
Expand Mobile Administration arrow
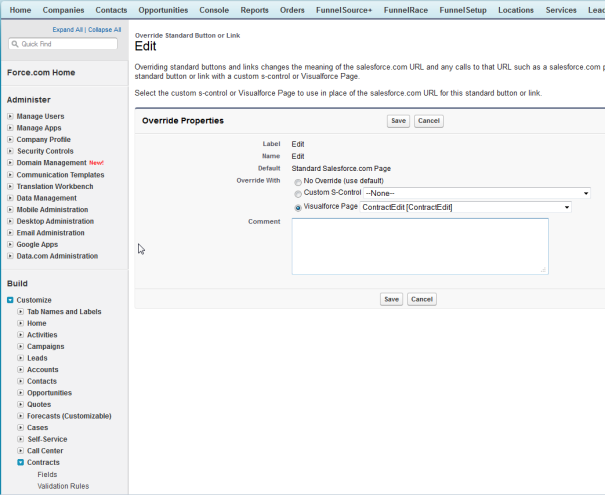coord(10,209)
